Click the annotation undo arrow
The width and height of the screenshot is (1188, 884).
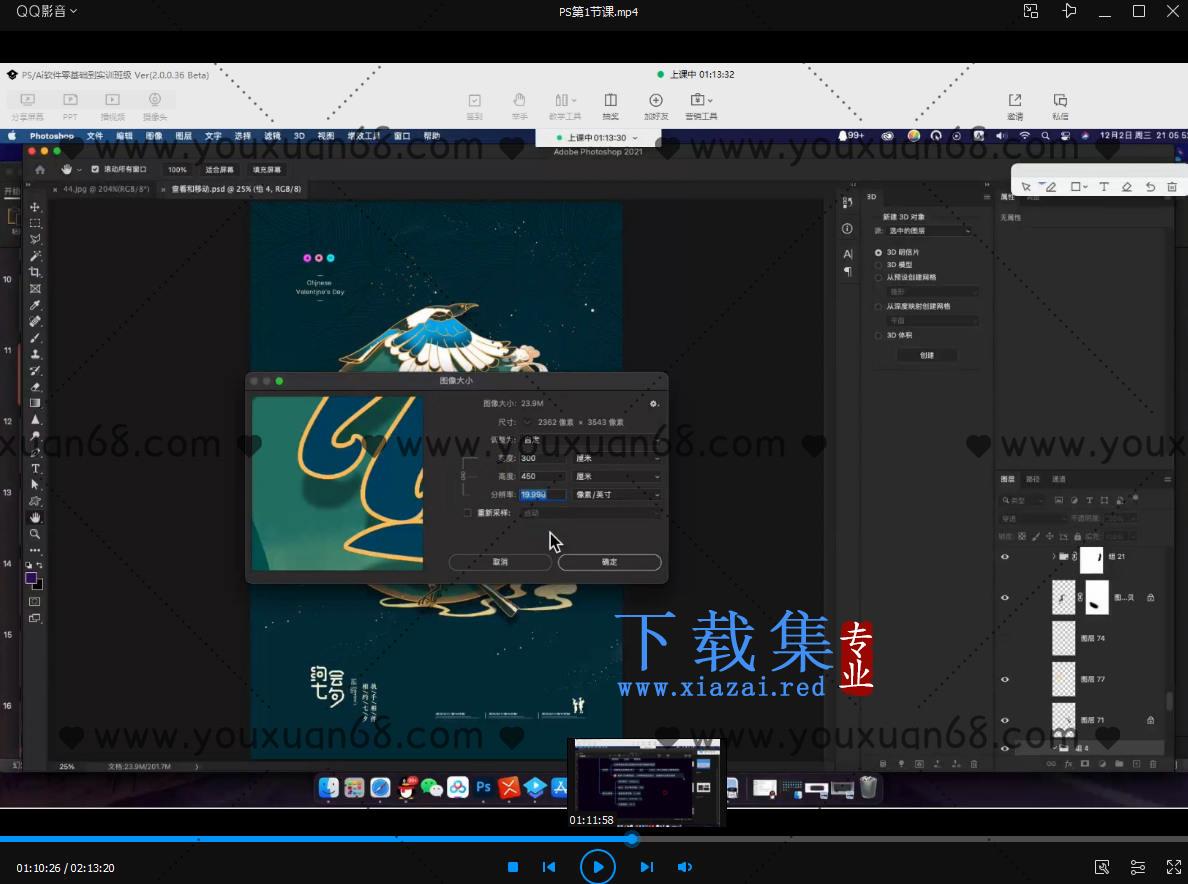point(1150,186)
